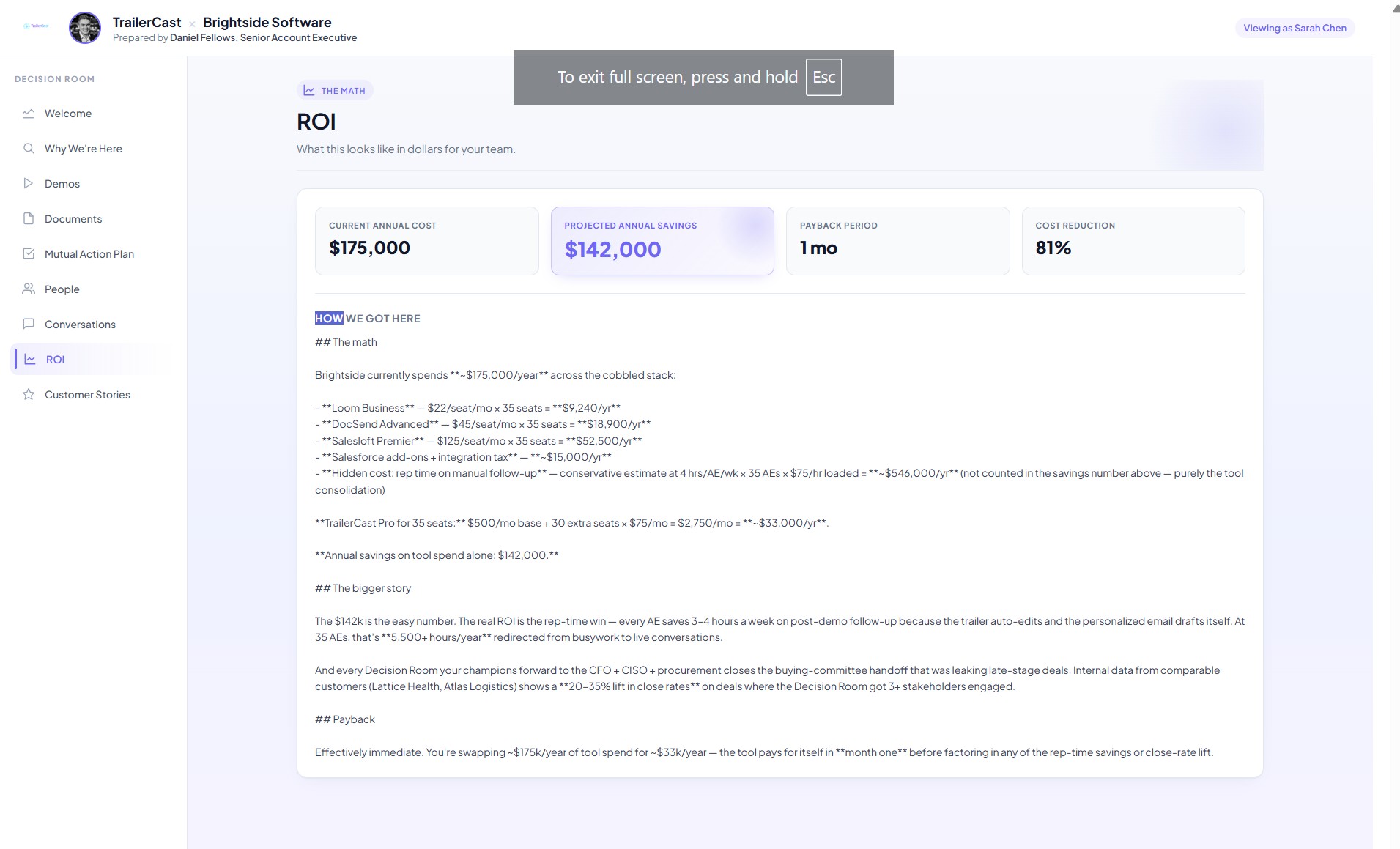Click the Loom Business line item
This screenshot has height=849, width=1400.
tap(468, 408)
